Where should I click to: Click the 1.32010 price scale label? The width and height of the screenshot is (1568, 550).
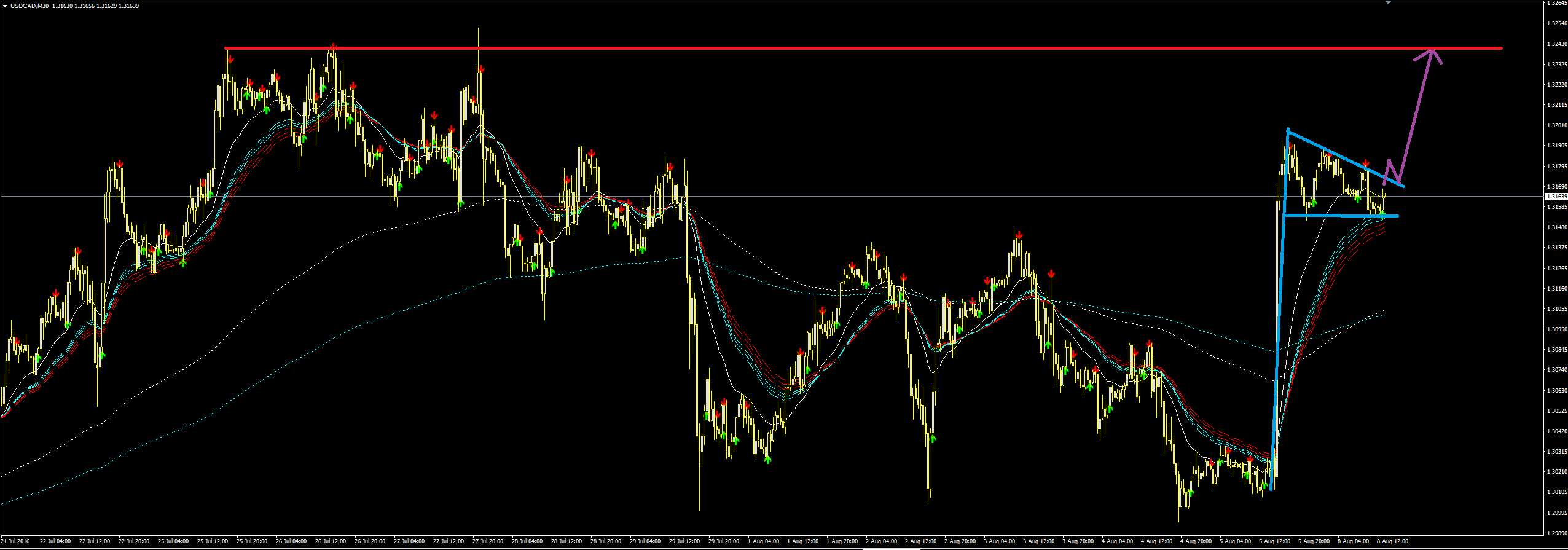point(1556,125)
